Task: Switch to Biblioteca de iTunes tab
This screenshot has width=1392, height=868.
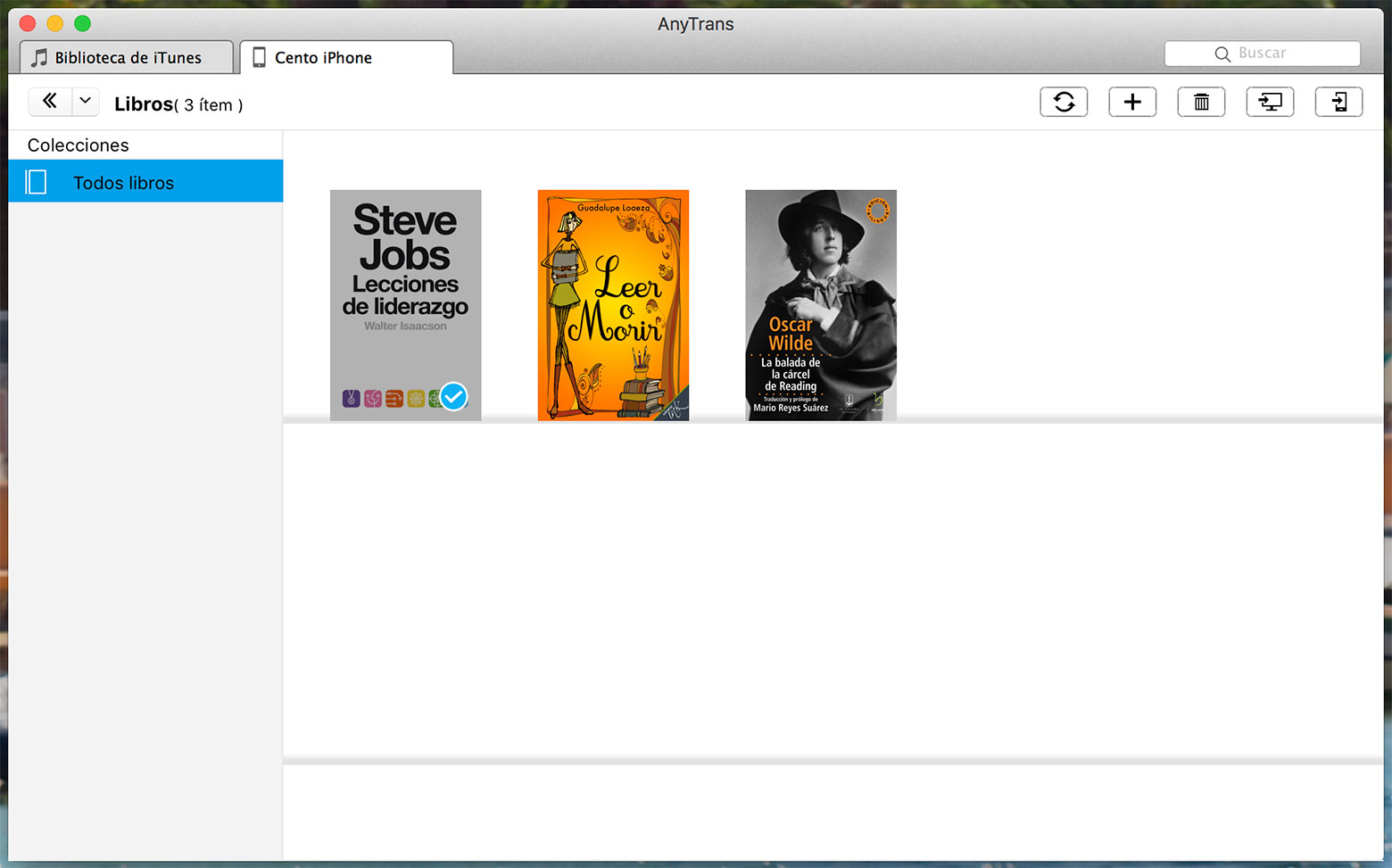Action: [127, 57]
